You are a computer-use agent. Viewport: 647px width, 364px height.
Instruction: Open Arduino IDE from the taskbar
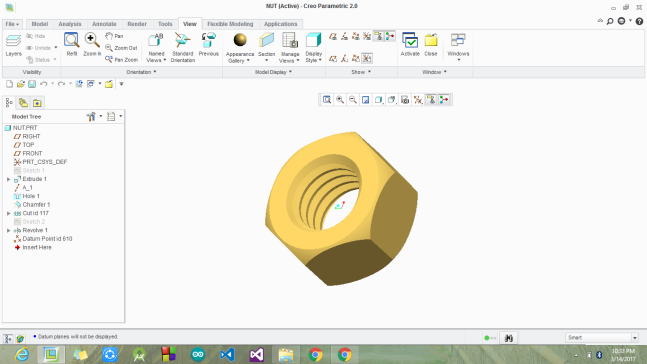coord(198,355)
